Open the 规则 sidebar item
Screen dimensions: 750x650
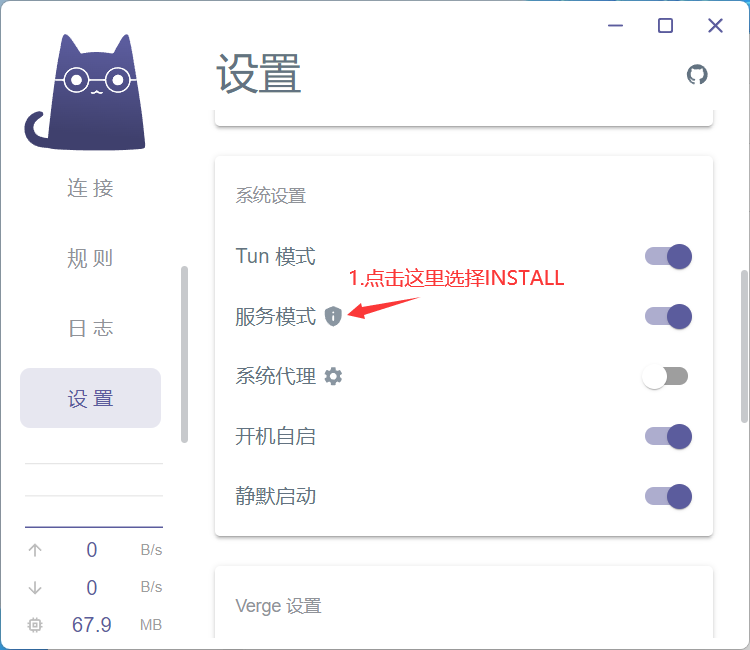pyautogui.click(x=90, y=258)
